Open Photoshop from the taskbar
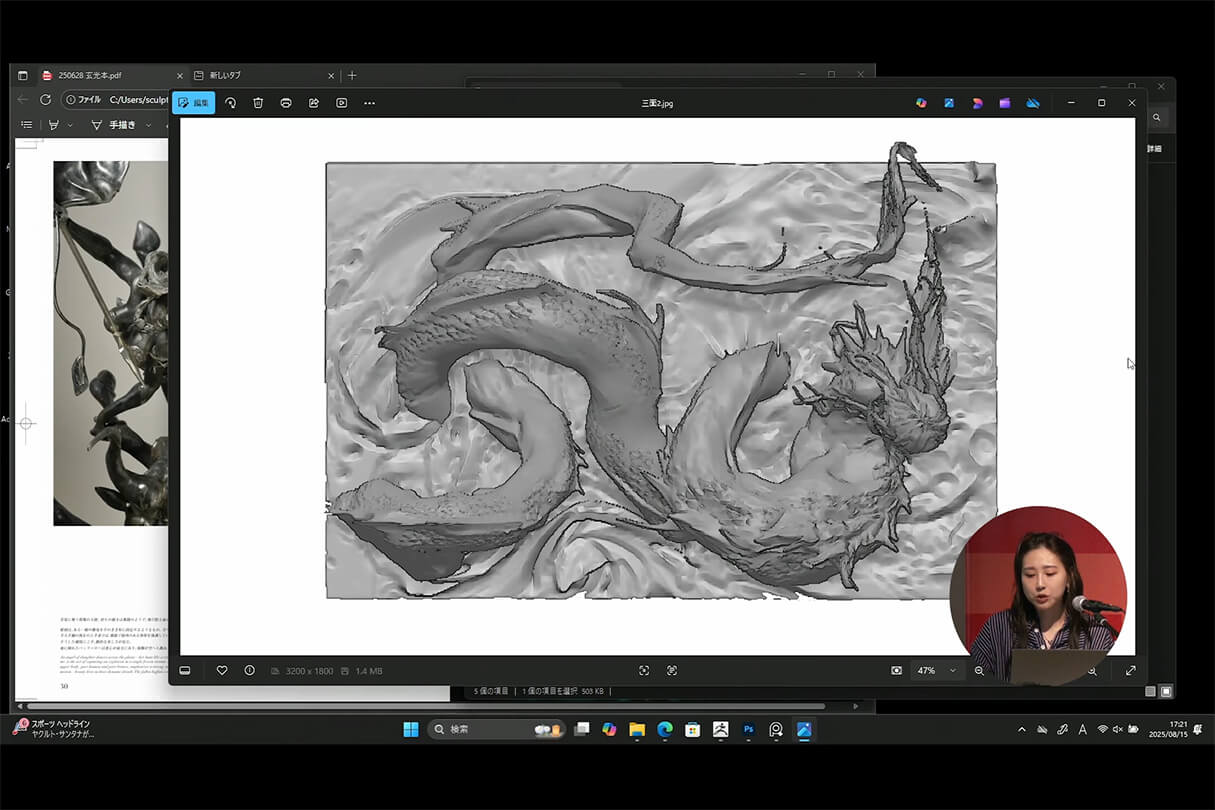 click(x=748, y=730)
